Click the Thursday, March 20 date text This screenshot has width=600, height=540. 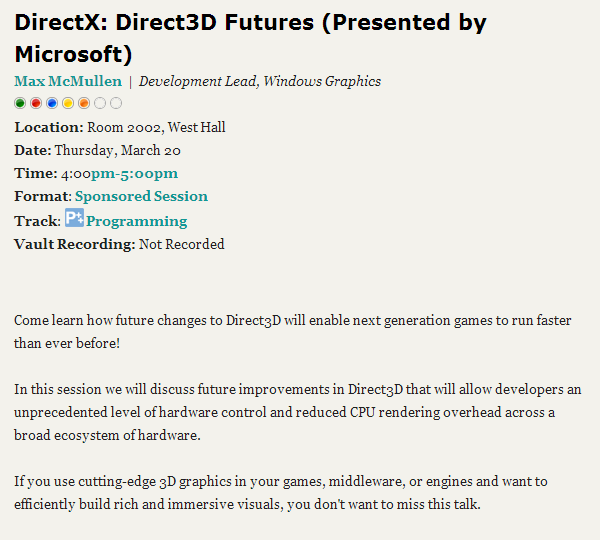pos(117,150)
